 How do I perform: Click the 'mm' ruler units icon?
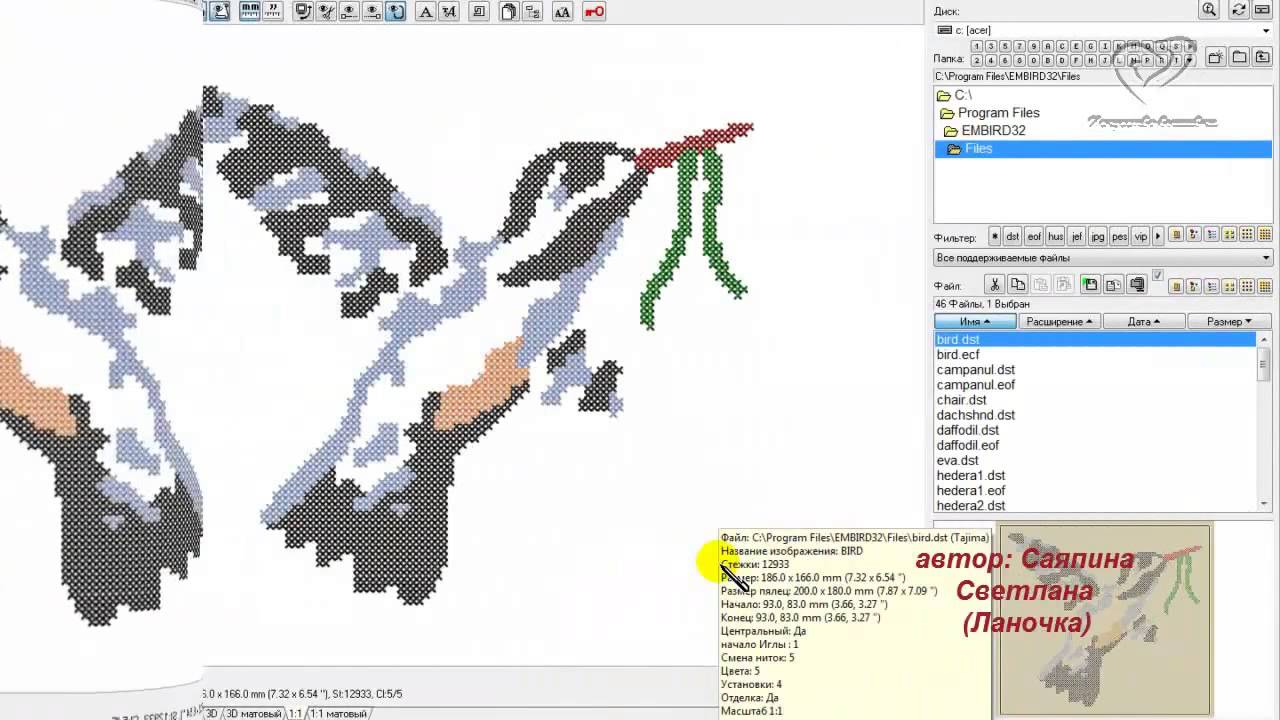pos(249,12)
